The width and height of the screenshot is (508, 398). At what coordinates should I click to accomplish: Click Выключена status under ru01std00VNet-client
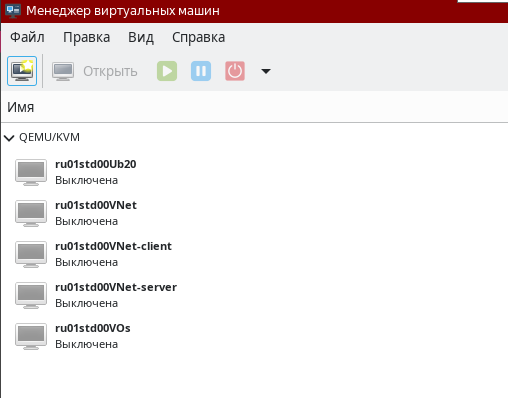(x=87, y=262)
